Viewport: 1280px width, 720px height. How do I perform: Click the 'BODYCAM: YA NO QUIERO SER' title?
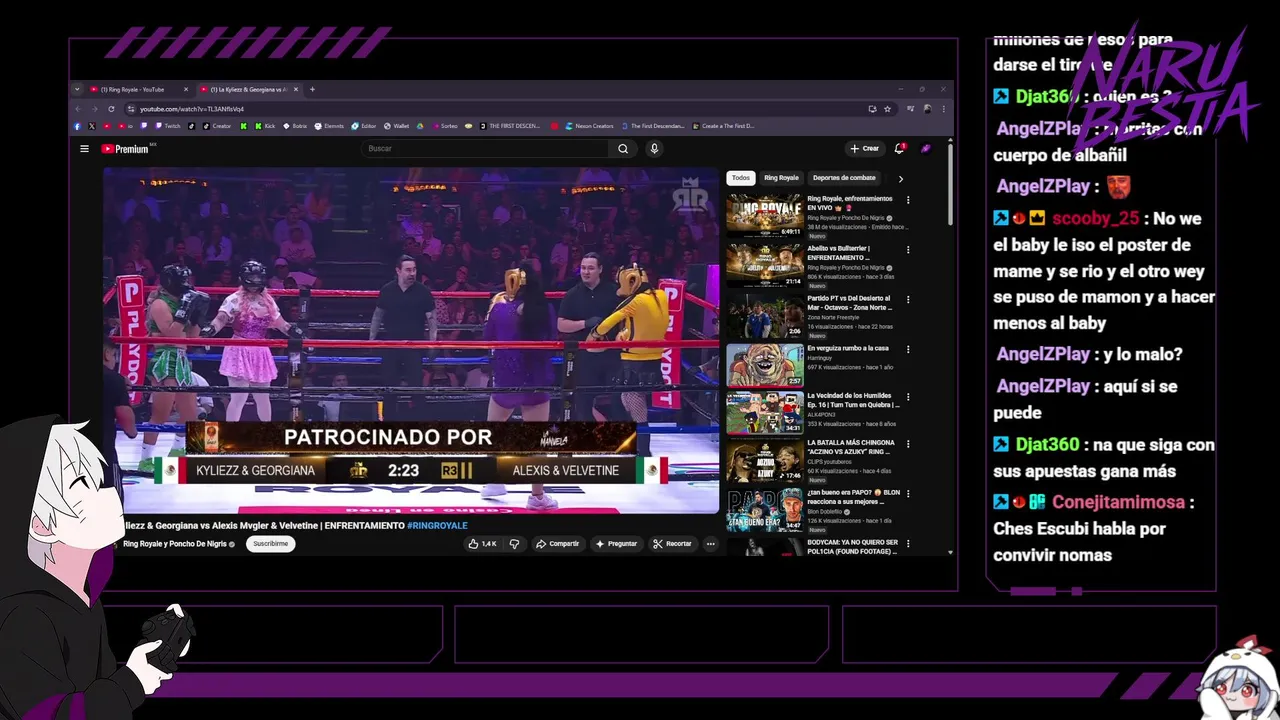pyautogui.click(x=852, y=546)
